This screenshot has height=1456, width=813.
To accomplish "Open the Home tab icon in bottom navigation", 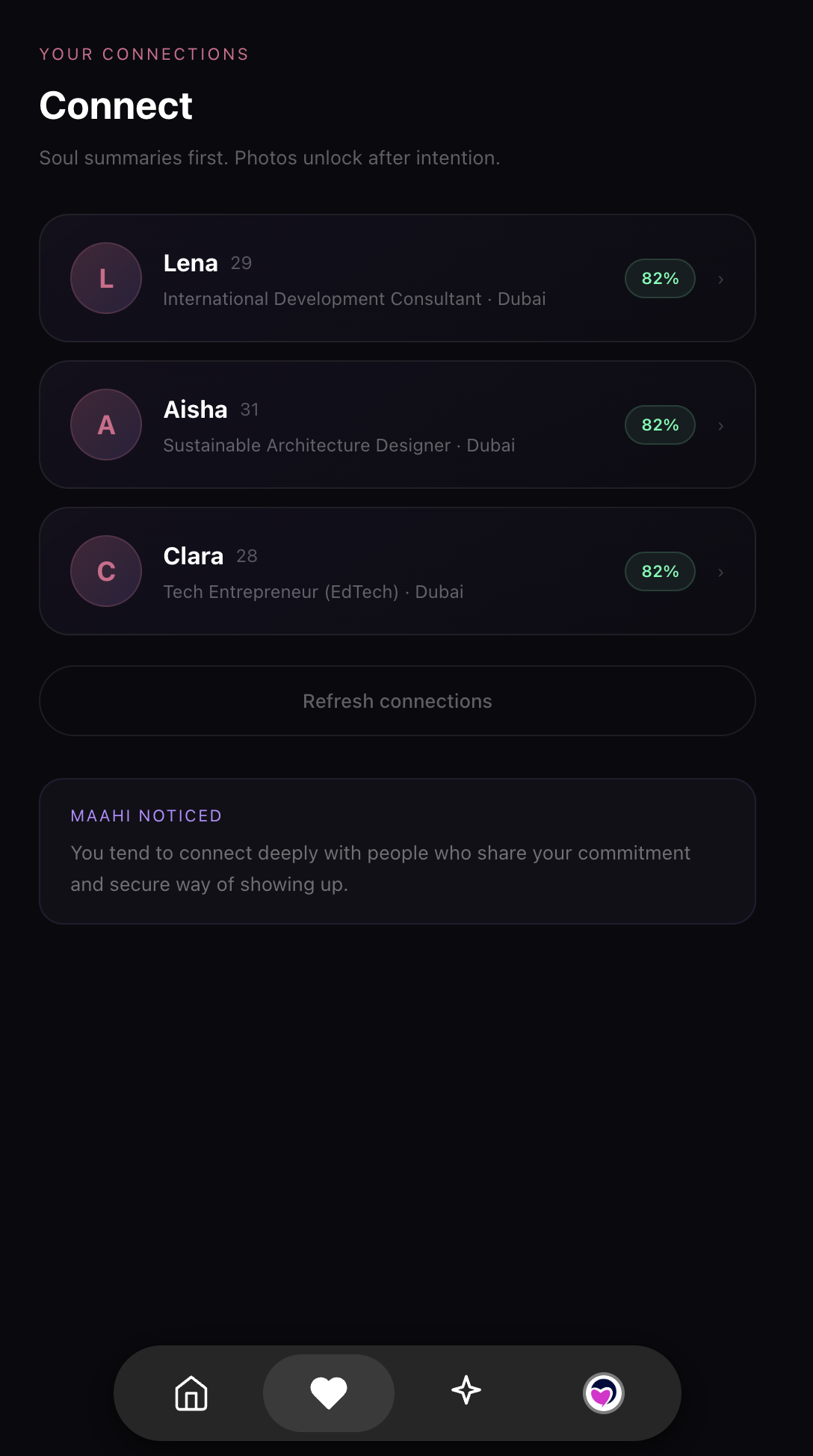I will click(191, 1392).
